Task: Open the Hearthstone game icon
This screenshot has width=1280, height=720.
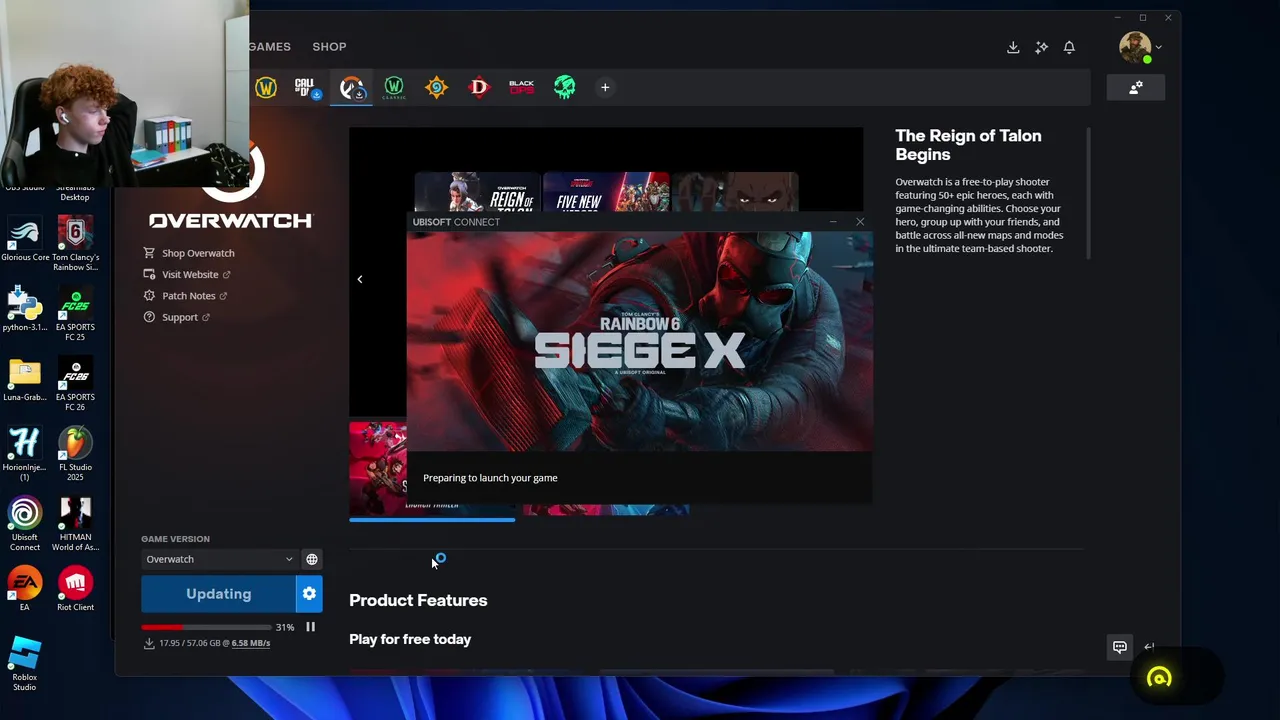Action: pos(437,88)
